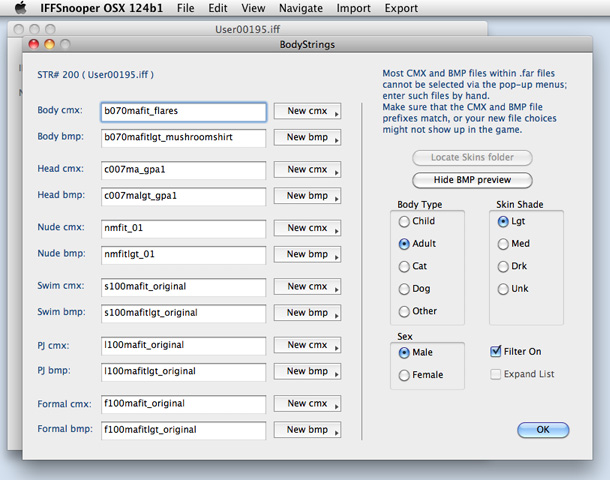Click the Nude bmp text field
The width and height of the screenshot is (610, 480).
pos(183,254)
